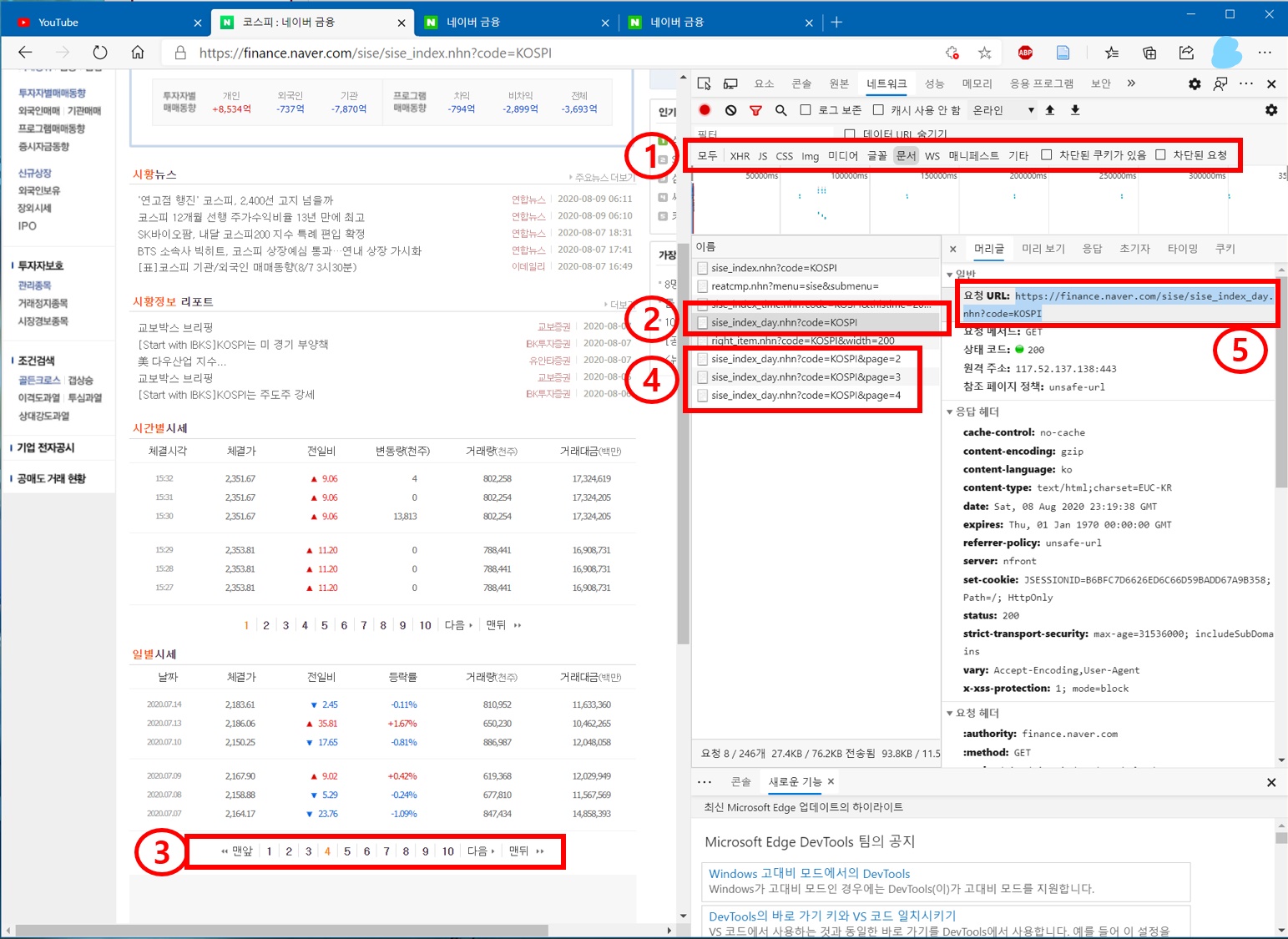Open the 온라인 throttling dropdown
1288x939 pixels.
(x=1003, y=110)
